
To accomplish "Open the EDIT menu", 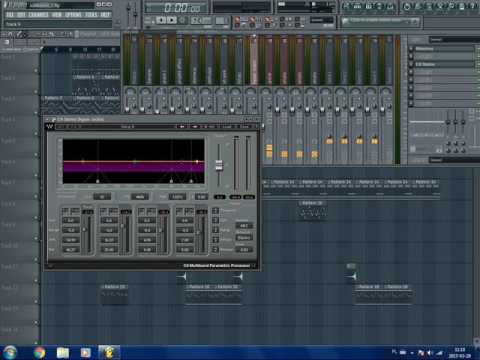I will (x=21, y=15).
